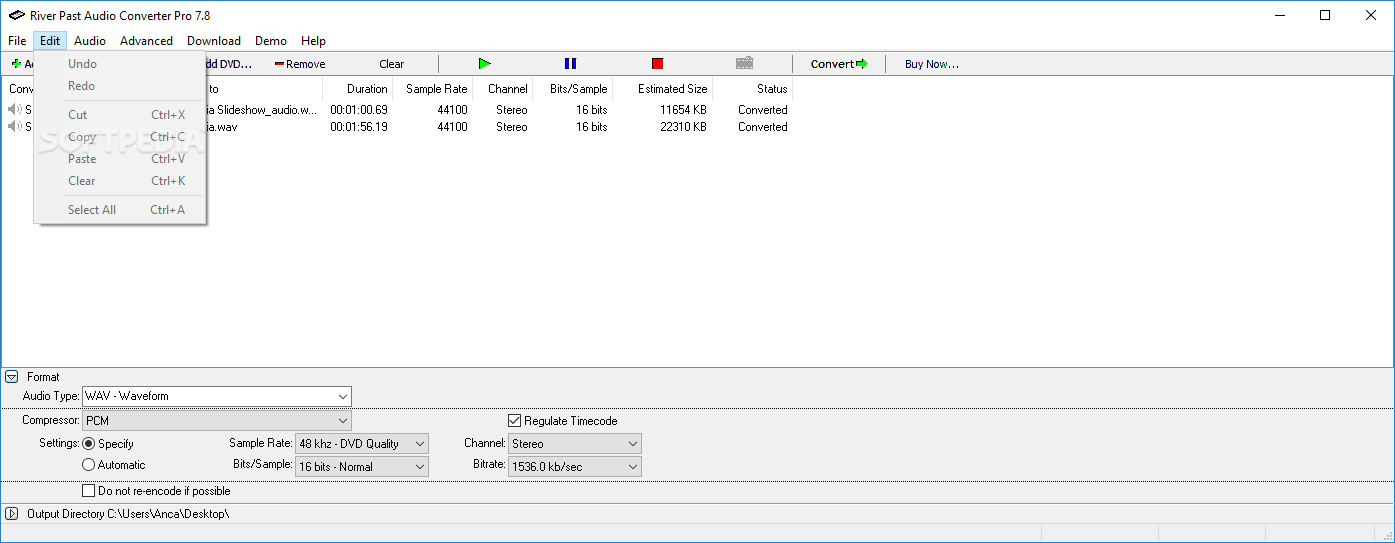The image size is (1395, 543).
Task: Click the Clear toolbar button
Action: 392,64
